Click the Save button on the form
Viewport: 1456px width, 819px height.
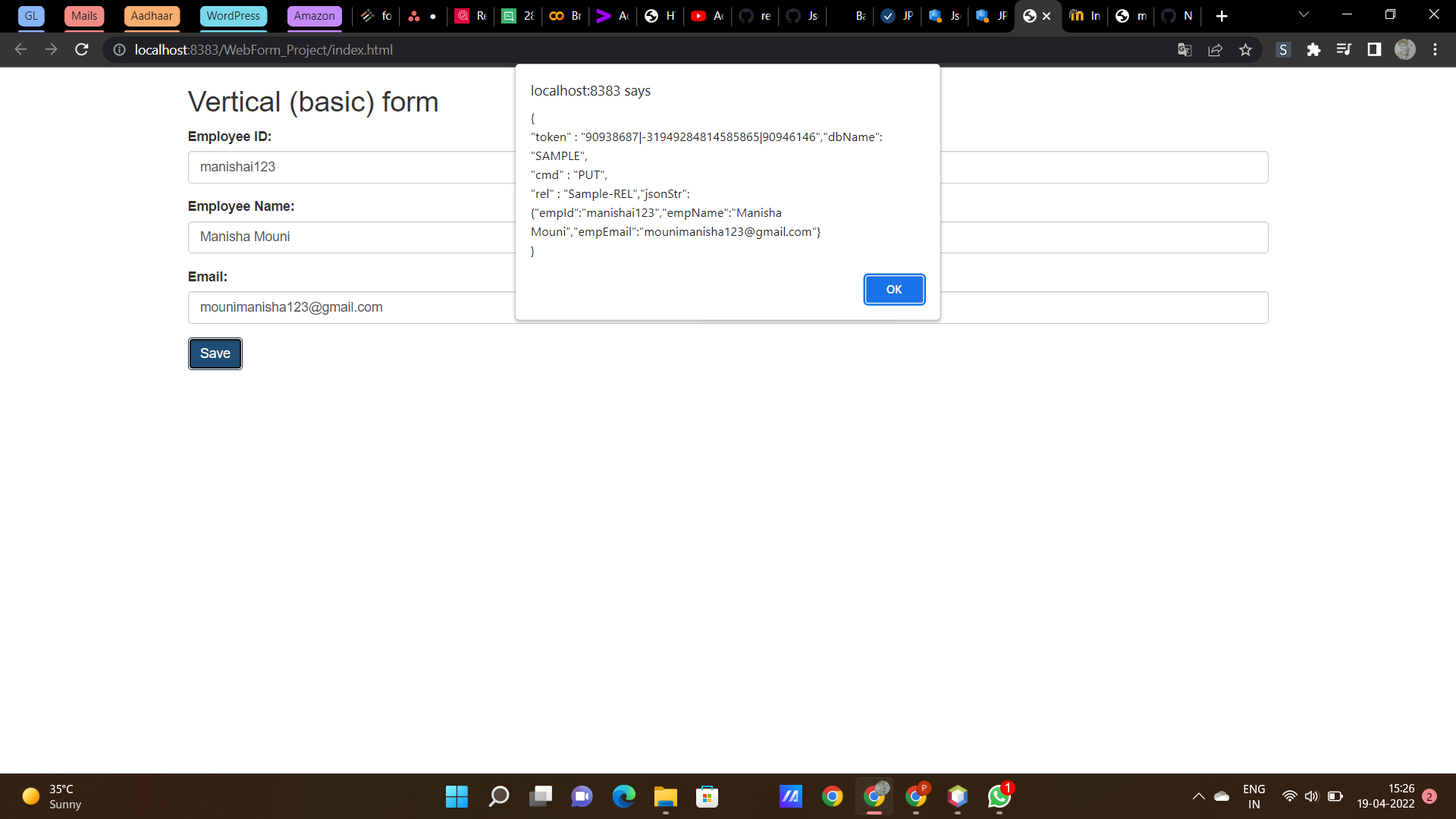click(x=215, y=353)
